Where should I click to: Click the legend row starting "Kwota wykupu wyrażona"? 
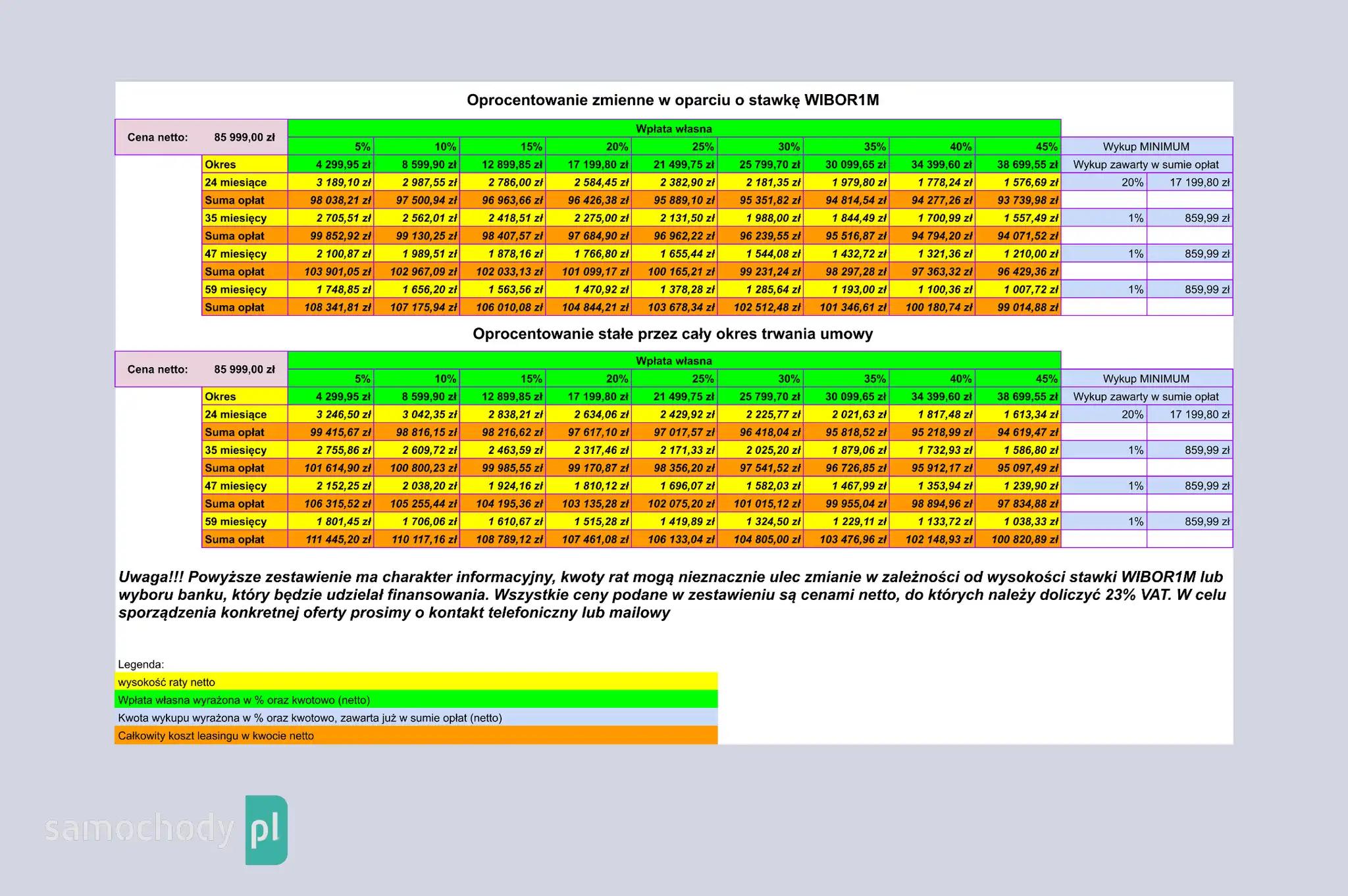pyautogui.click(x=416, y=718)
